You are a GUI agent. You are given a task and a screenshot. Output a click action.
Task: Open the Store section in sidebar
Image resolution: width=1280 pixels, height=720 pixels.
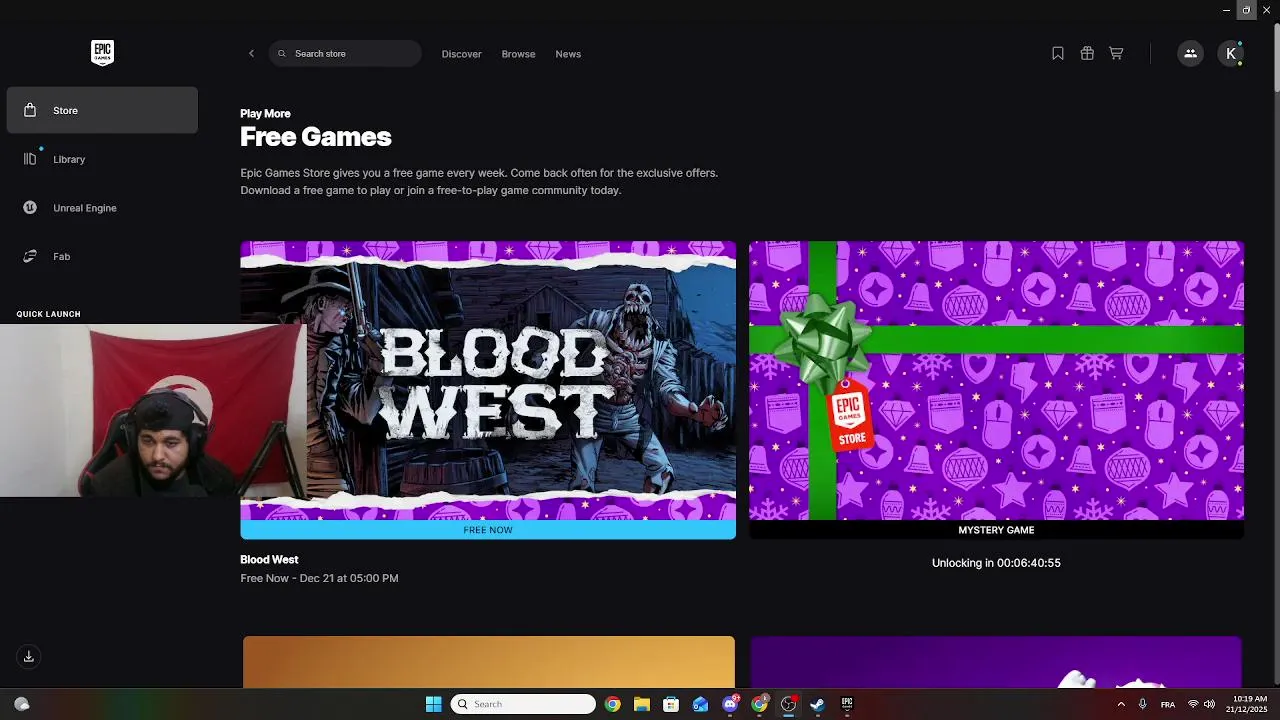click(102, 110)
